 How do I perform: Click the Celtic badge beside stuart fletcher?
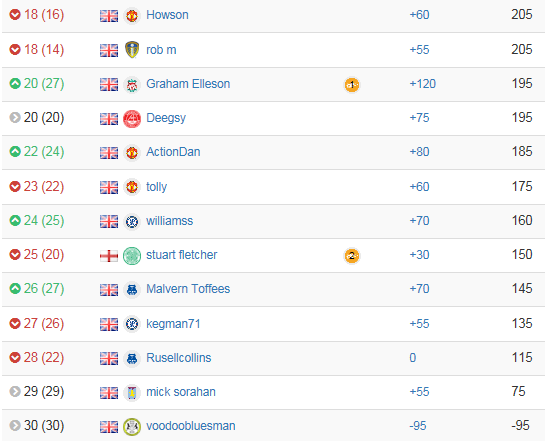132,255
